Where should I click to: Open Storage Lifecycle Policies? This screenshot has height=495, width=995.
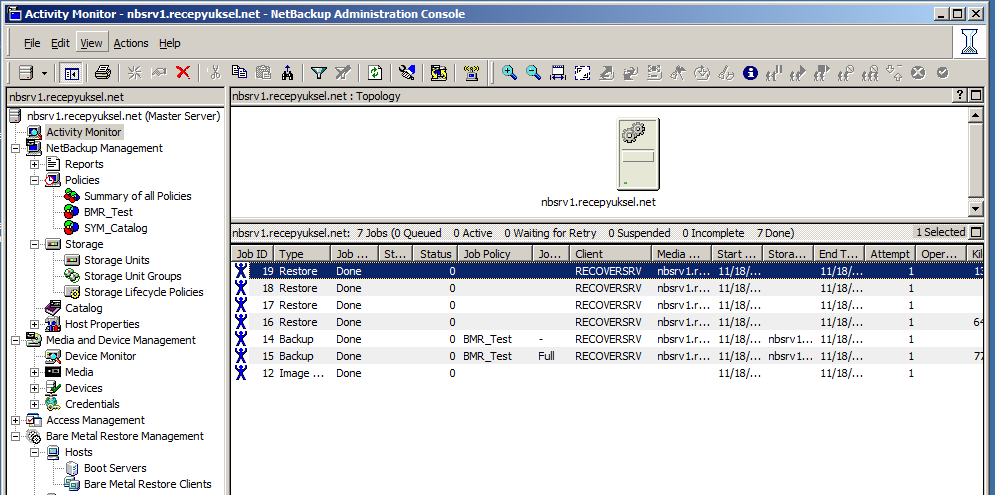[143, 292]
